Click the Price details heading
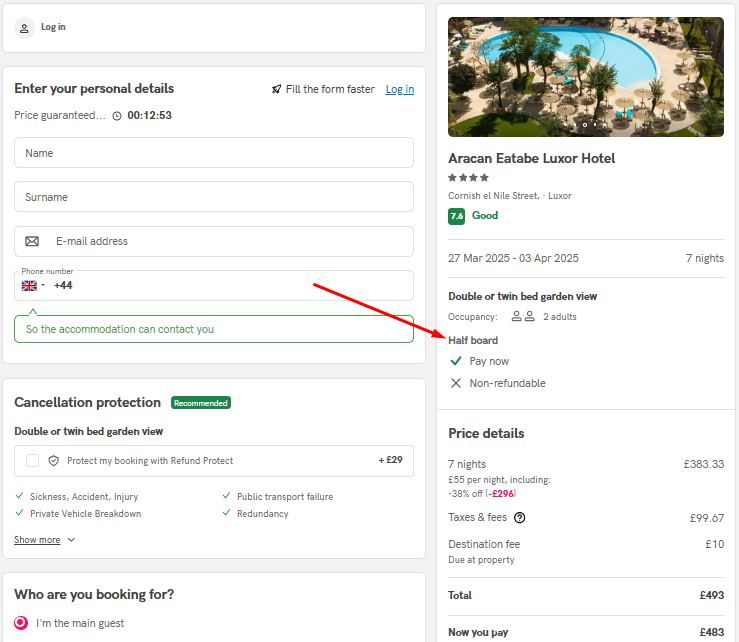 pyautogui.click(x=486, y=434)
